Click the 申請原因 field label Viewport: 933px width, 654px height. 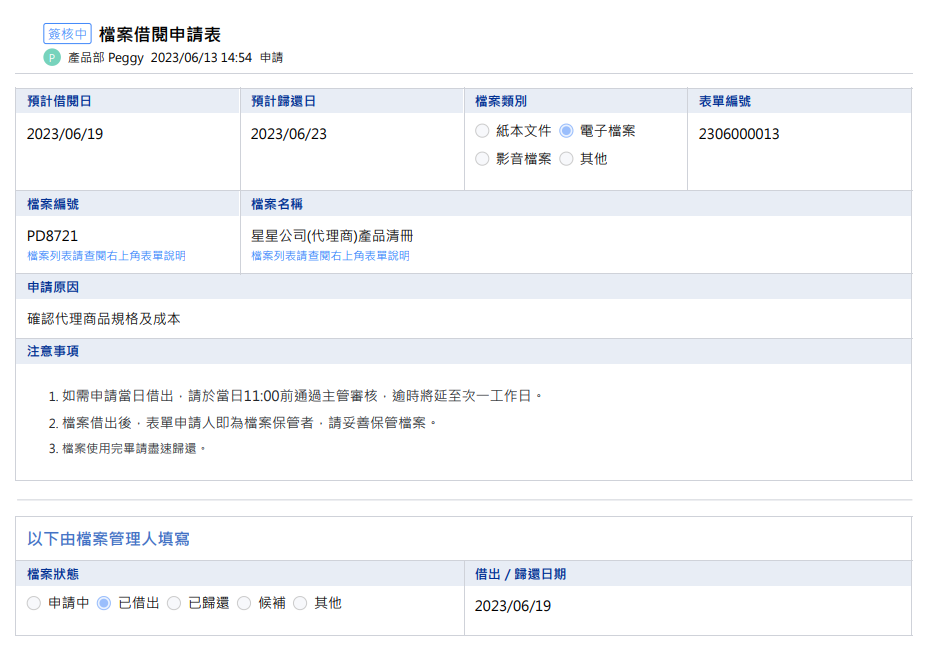[x=53, y=287]
